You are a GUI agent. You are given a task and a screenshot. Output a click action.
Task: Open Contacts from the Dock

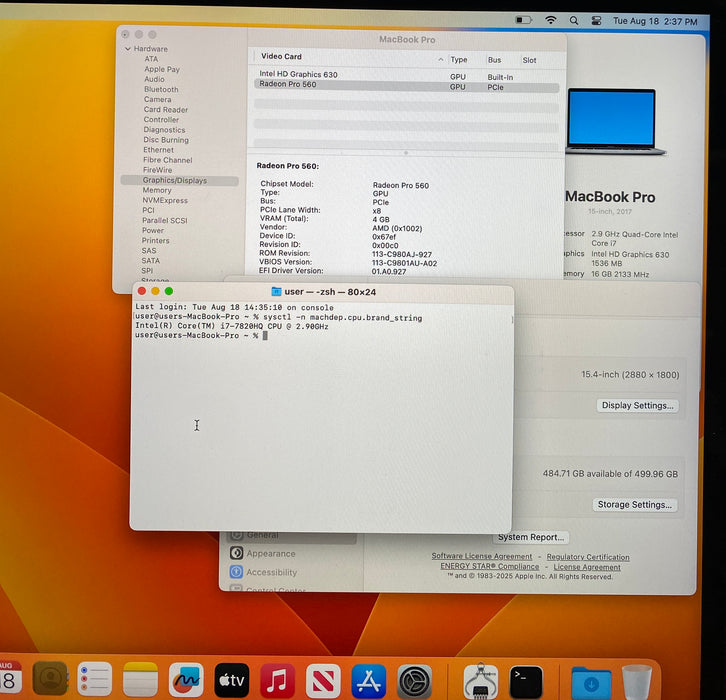[50, 679]
